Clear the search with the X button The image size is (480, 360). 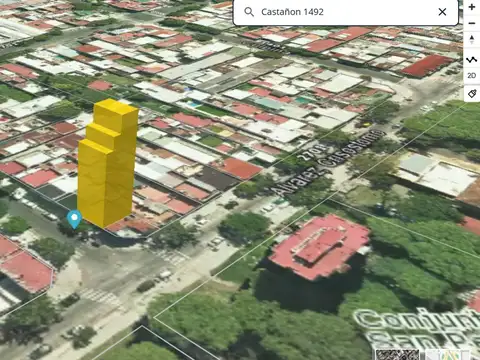[x=442, y=12]
